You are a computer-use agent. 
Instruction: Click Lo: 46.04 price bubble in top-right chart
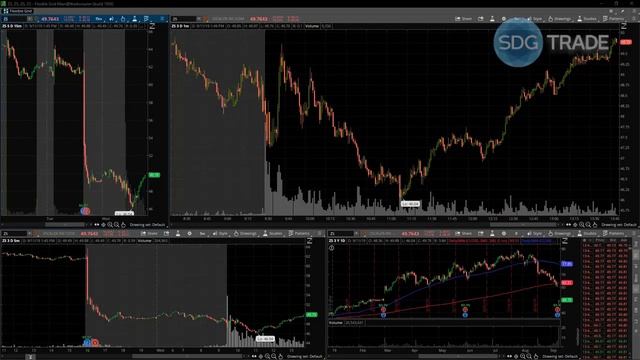[x=410, y=204]
